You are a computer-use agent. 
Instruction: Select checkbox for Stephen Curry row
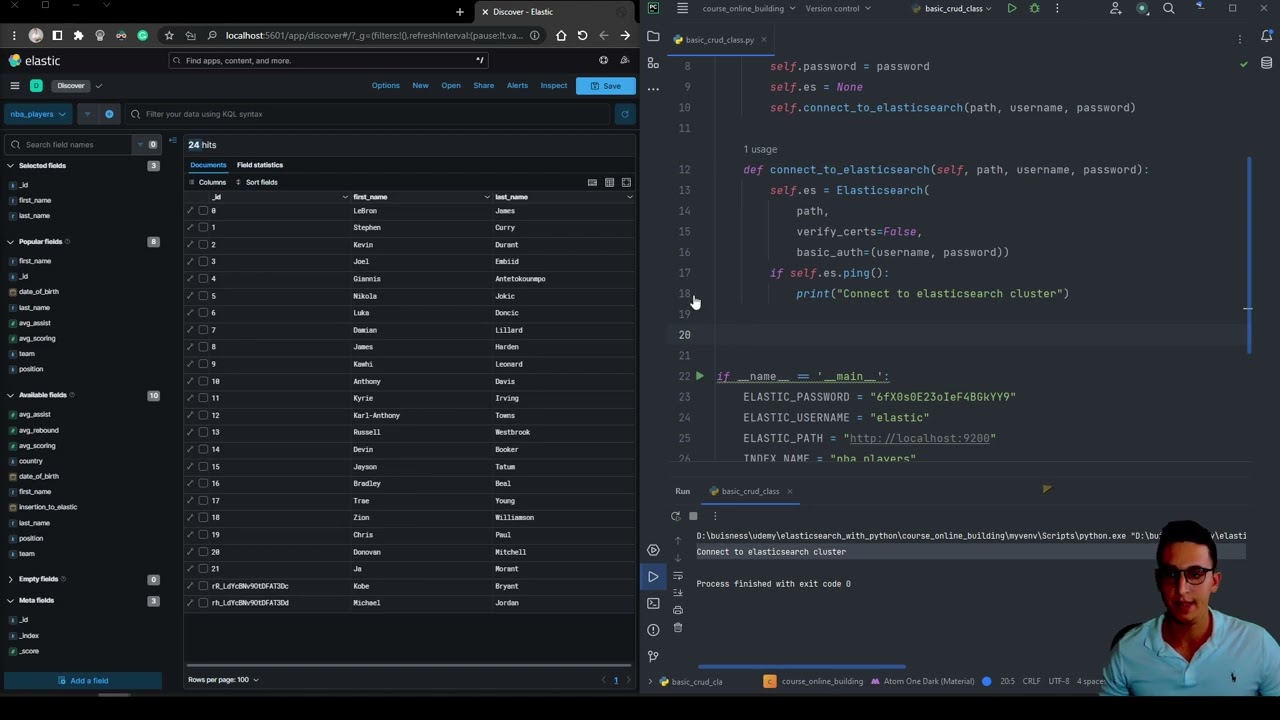[203, 228]
